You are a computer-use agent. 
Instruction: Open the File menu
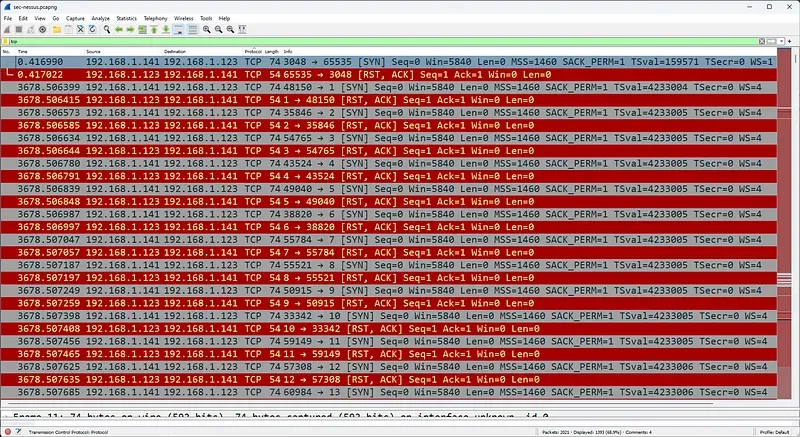point(8,18)
